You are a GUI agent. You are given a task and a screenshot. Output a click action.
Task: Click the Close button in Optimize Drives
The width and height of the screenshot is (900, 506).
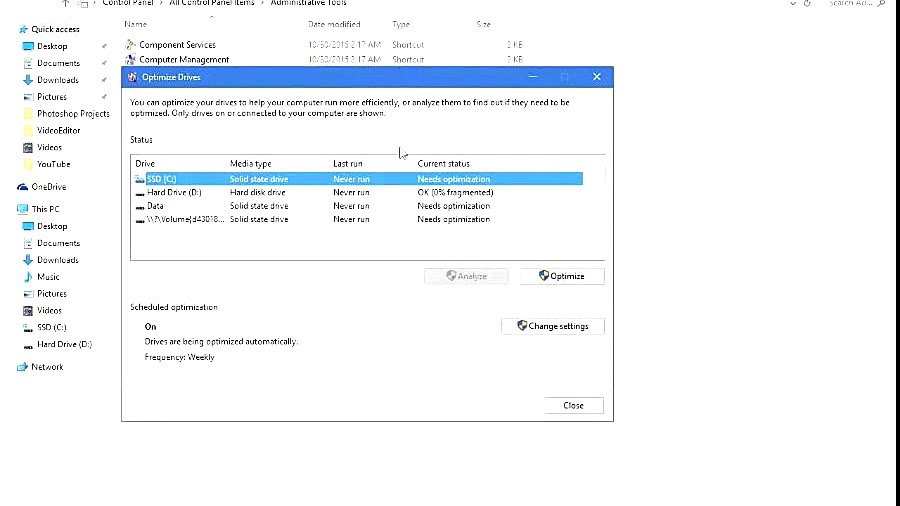tap(573, 405)
